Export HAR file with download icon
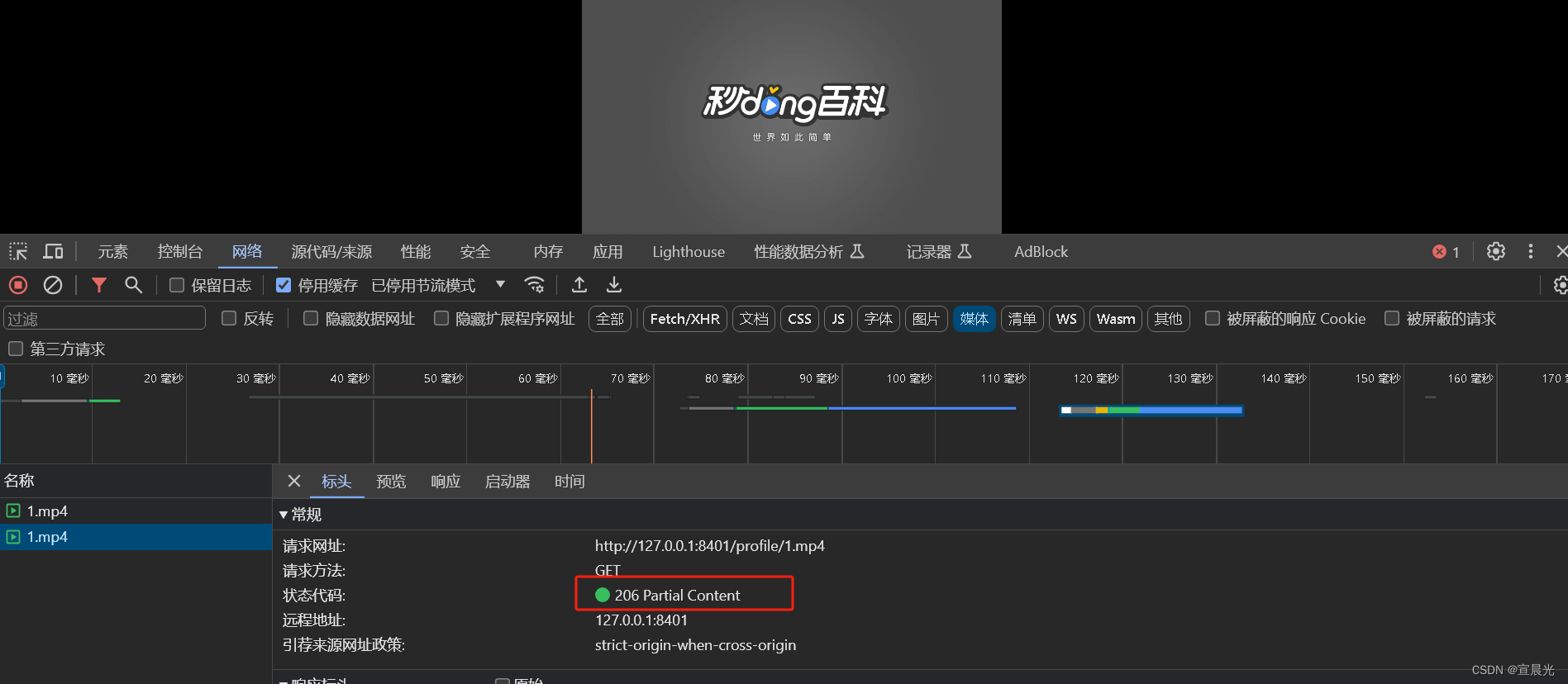 614,285
